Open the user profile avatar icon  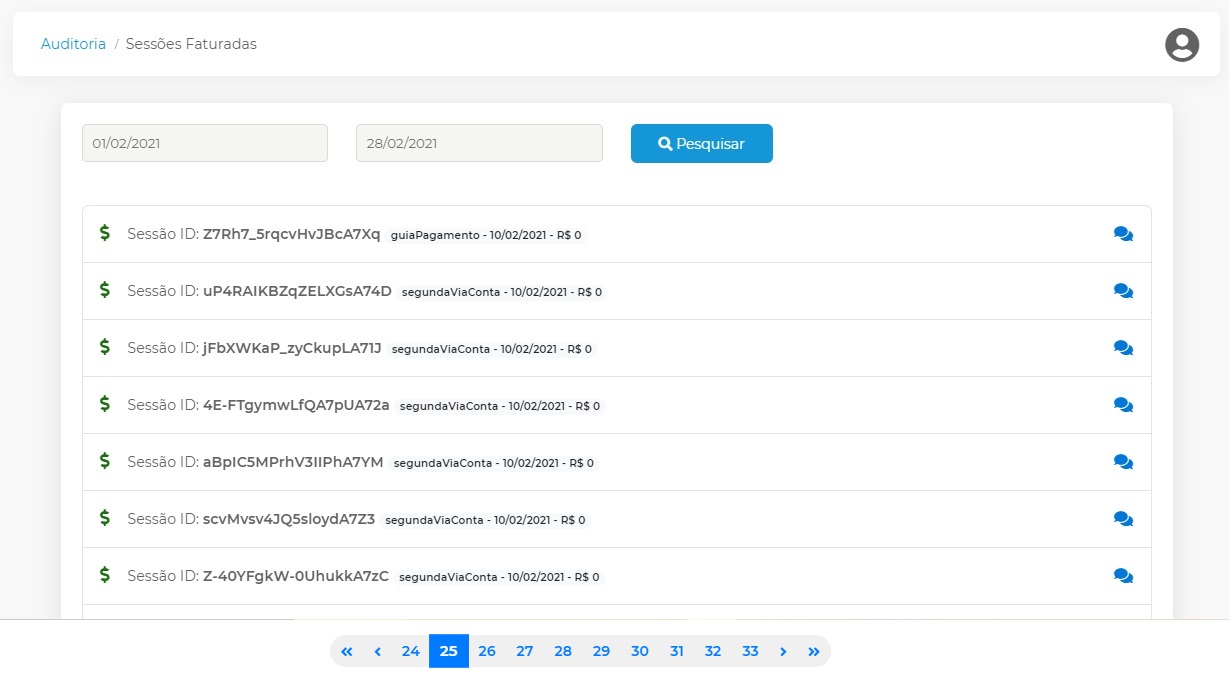coord(1181,45)
